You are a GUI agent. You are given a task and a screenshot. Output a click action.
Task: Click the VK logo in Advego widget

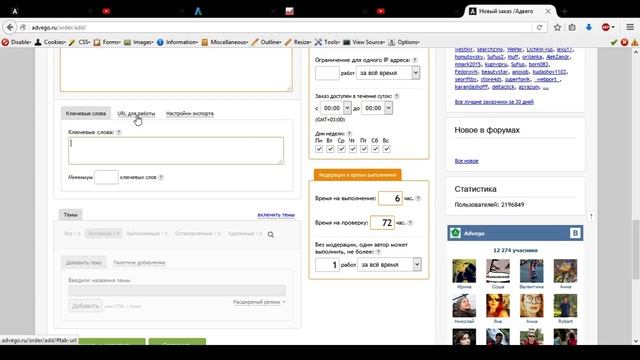click(575, 233)
